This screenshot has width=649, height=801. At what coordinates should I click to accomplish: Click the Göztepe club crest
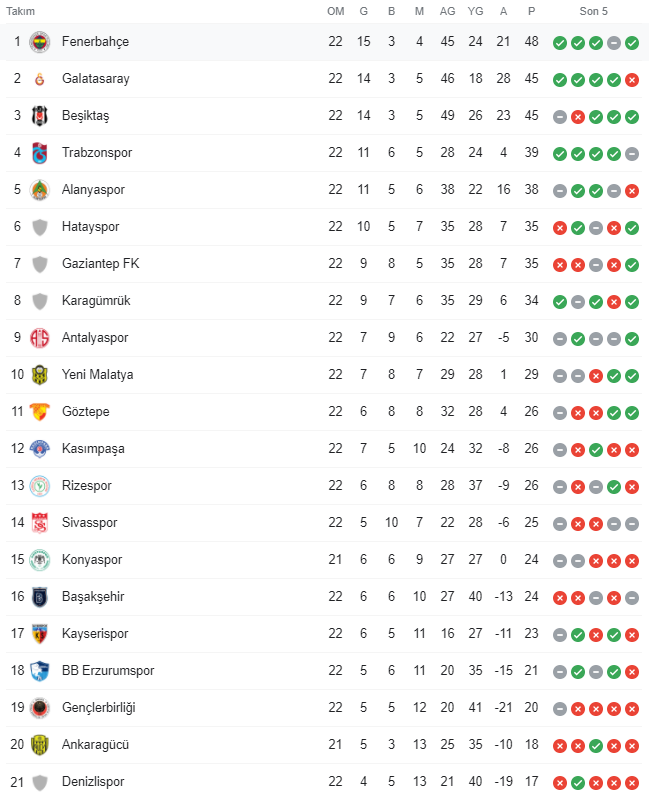(39, 412)
